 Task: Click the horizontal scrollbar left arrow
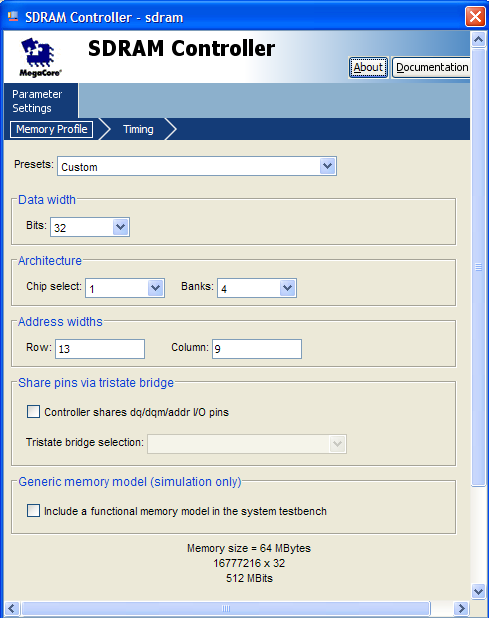pyautogui.click(x=11, y=608)
